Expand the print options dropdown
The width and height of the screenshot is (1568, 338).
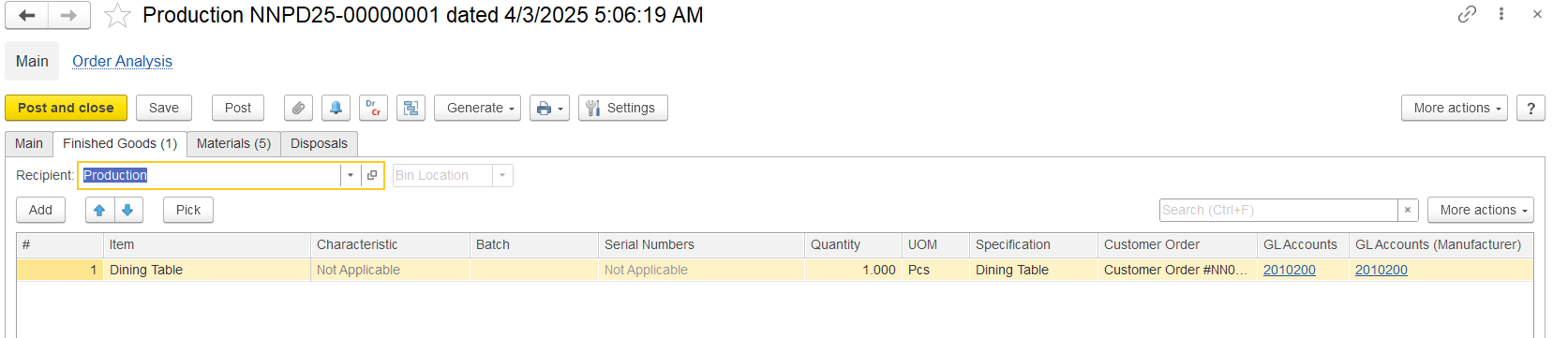click(x=549, y=108)
